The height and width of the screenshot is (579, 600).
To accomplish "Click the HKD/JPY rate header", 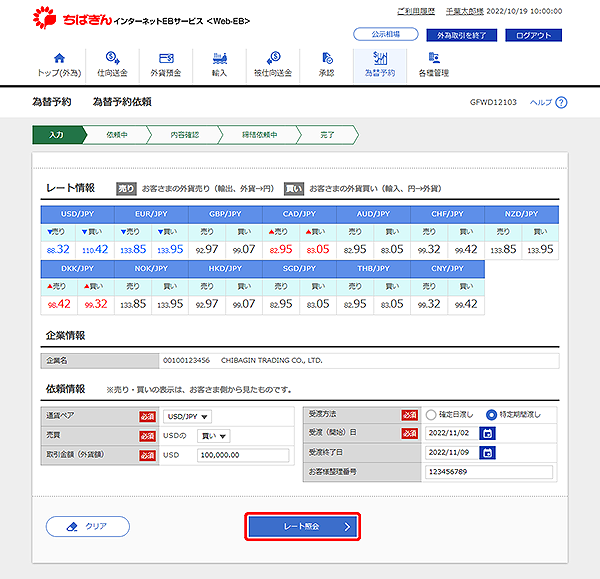I will pyautogui.click(x=225, y=269).
